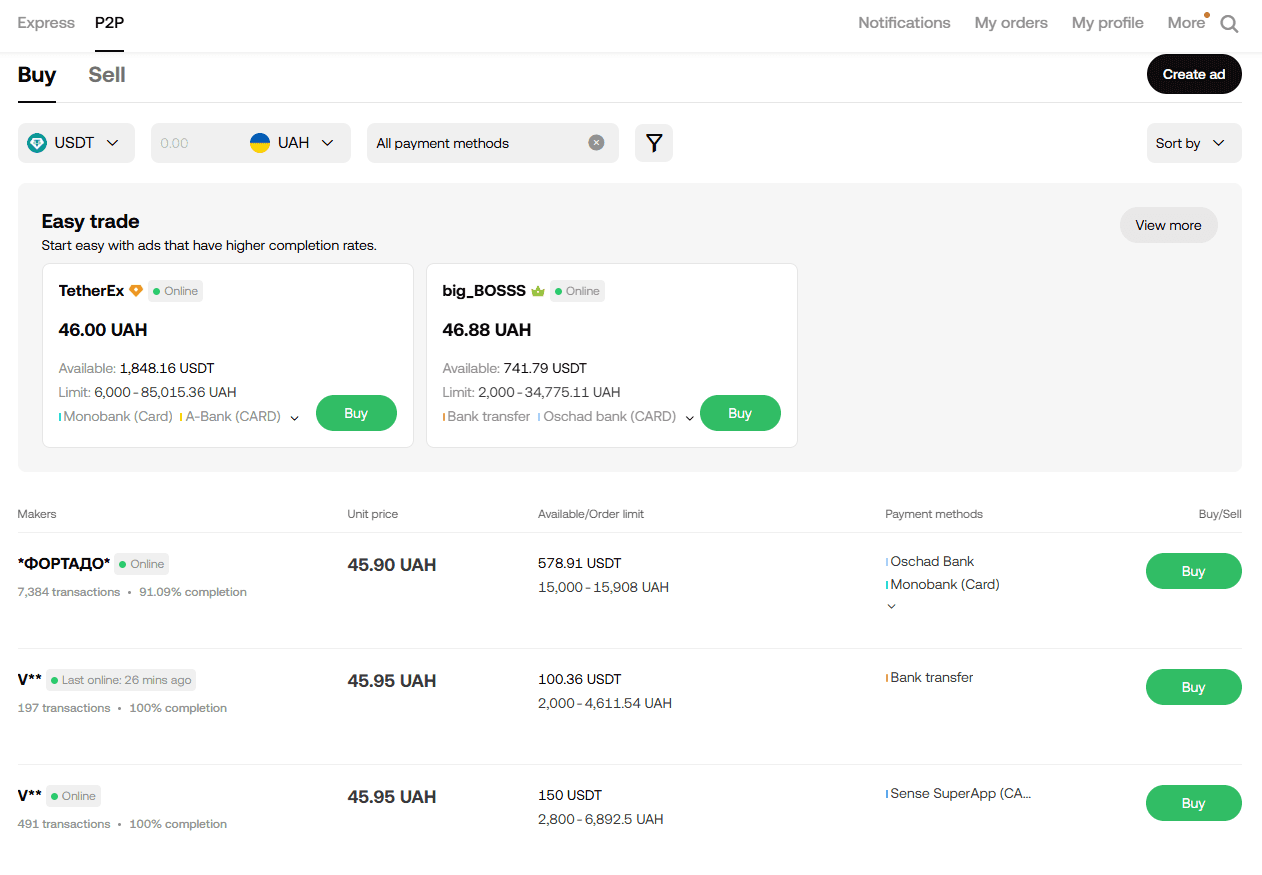Click the Ukrainian flag currency icon
The height and width of the screenshot is (875, 1262).
(260, 143)
